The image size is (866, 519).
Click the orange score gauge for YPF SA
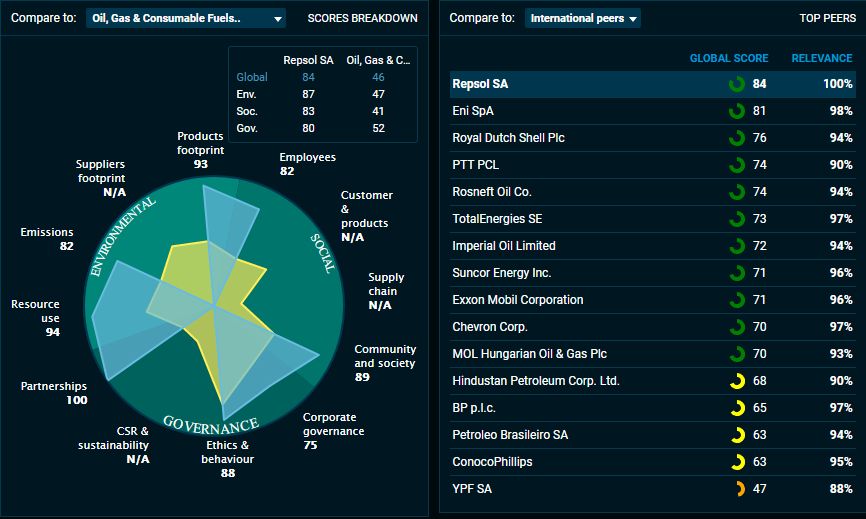tap(737, 489)
